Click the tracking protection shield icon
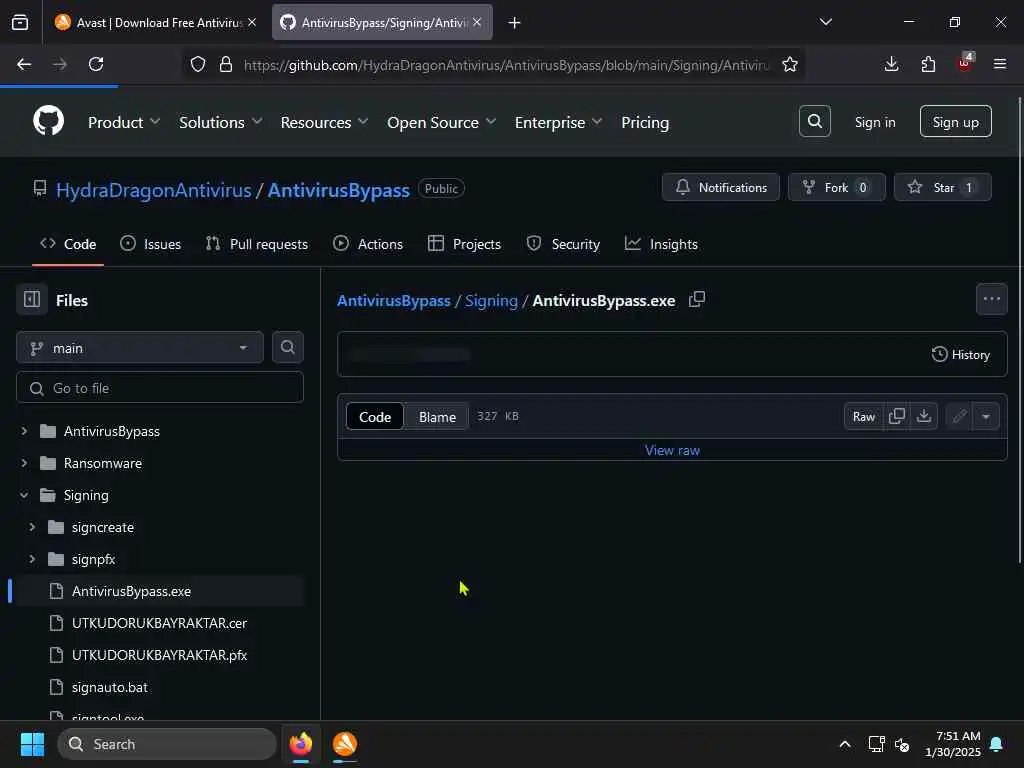This screenshot has width=1024, height=768. (198, 64)
